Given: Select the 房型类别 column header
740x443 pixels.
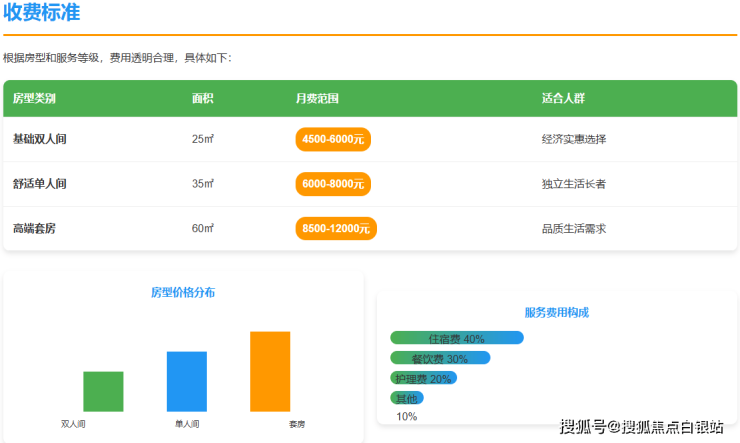Looking at the screenshot, I should click(x=34, y=99).
